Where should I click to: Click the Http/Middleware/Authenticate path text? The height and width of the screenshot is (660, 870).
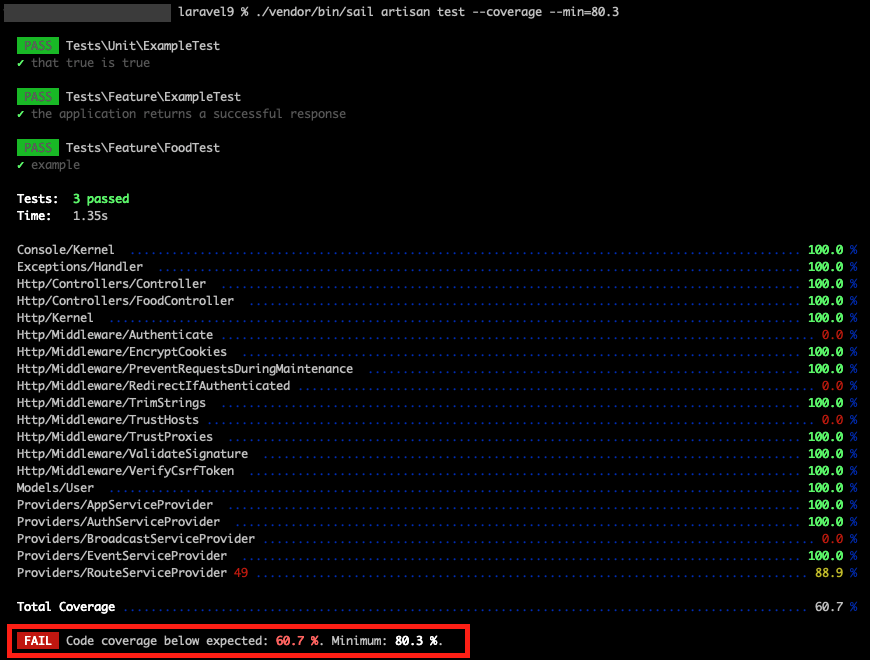[115, 334]
